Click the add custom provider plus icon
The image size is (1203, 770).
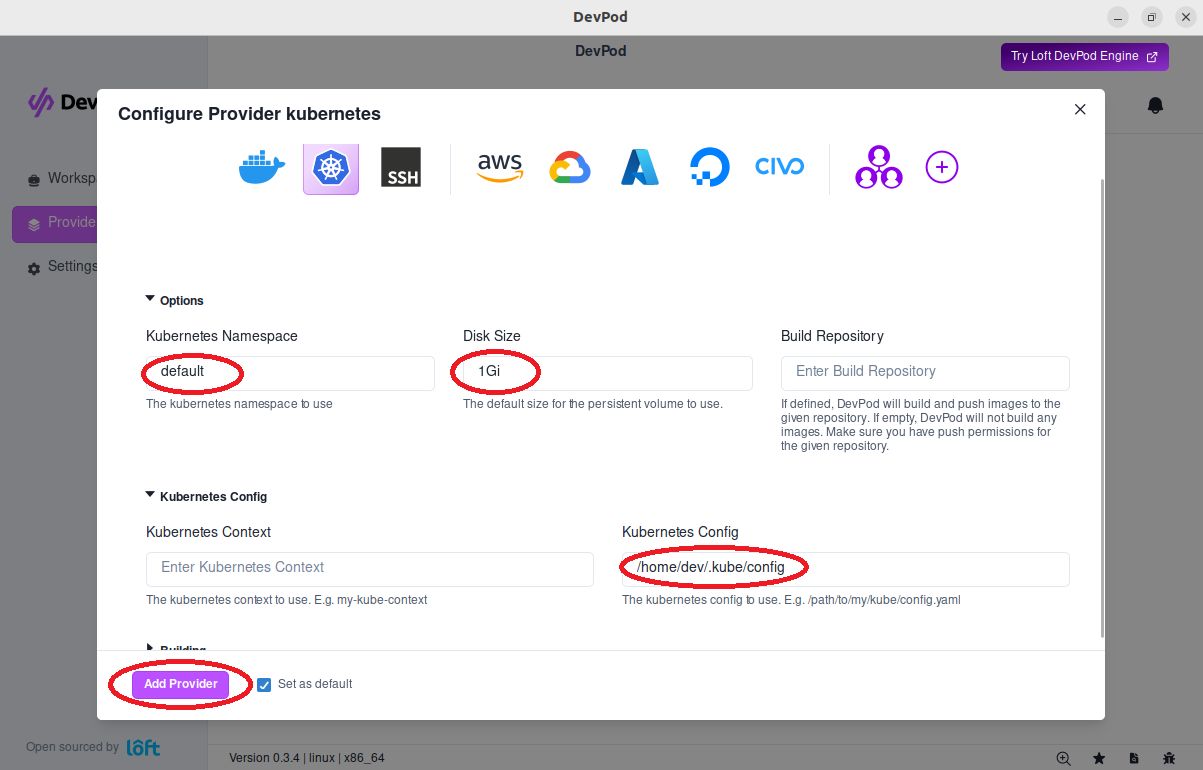point(941,167)
